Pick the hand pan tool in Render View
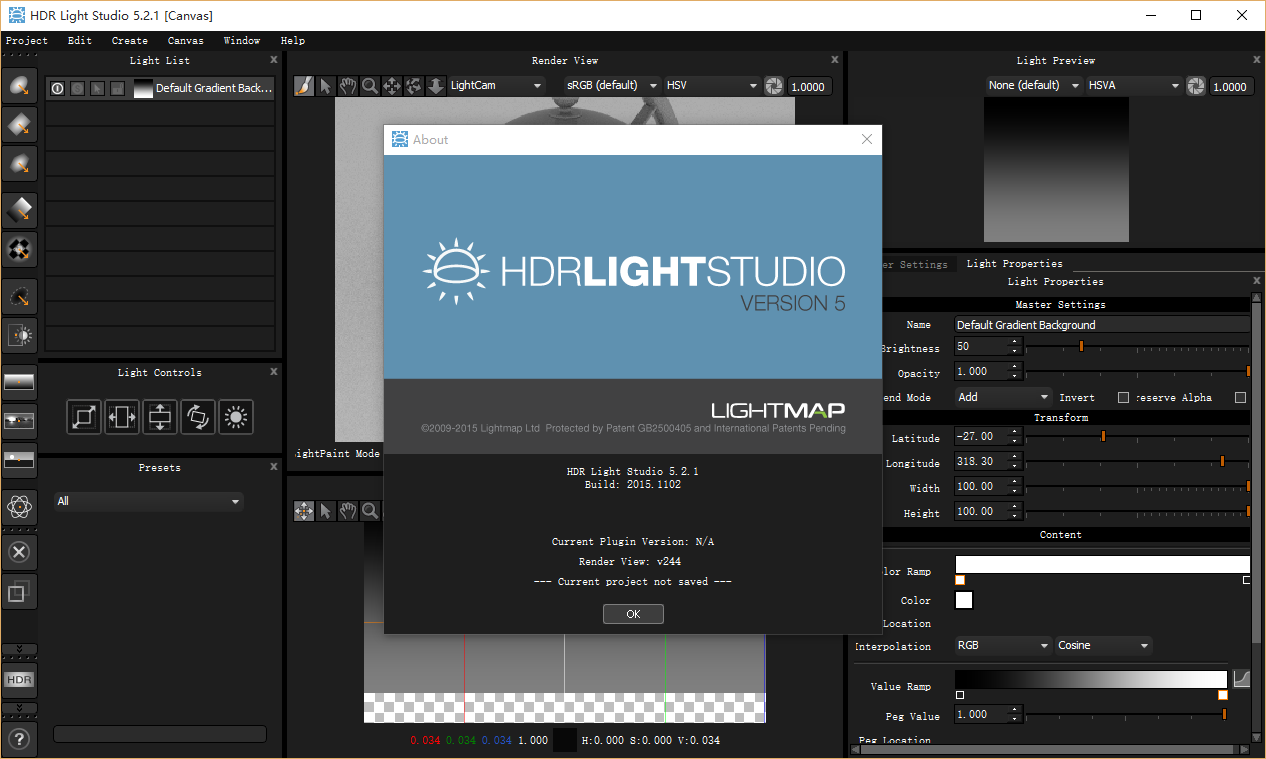 point(347,86)
